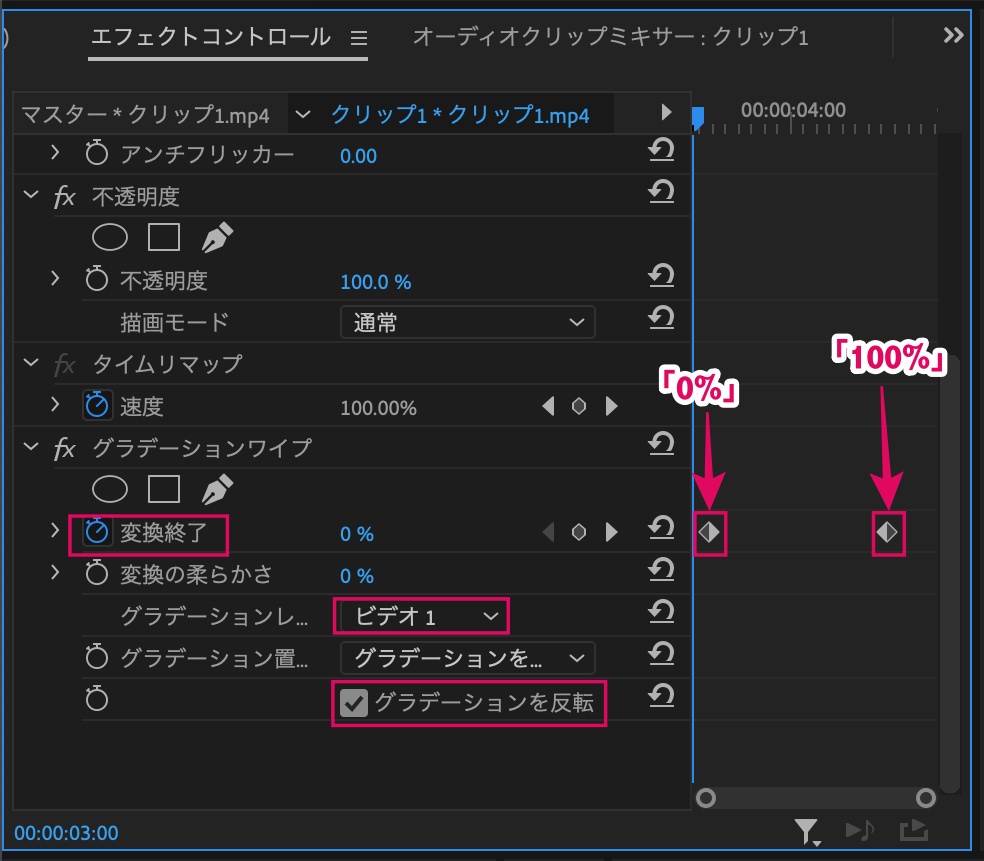Go to previous 速度 keyframe
The height and width of the screenshot is (861, 984).
point(548,406)
